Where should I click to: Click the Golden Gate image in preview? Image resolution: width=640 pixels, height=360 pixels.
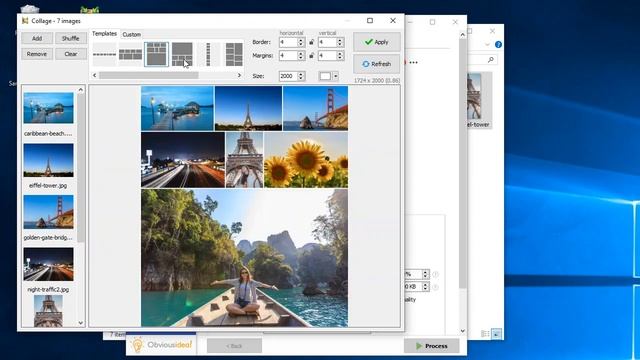pos(316,108)
